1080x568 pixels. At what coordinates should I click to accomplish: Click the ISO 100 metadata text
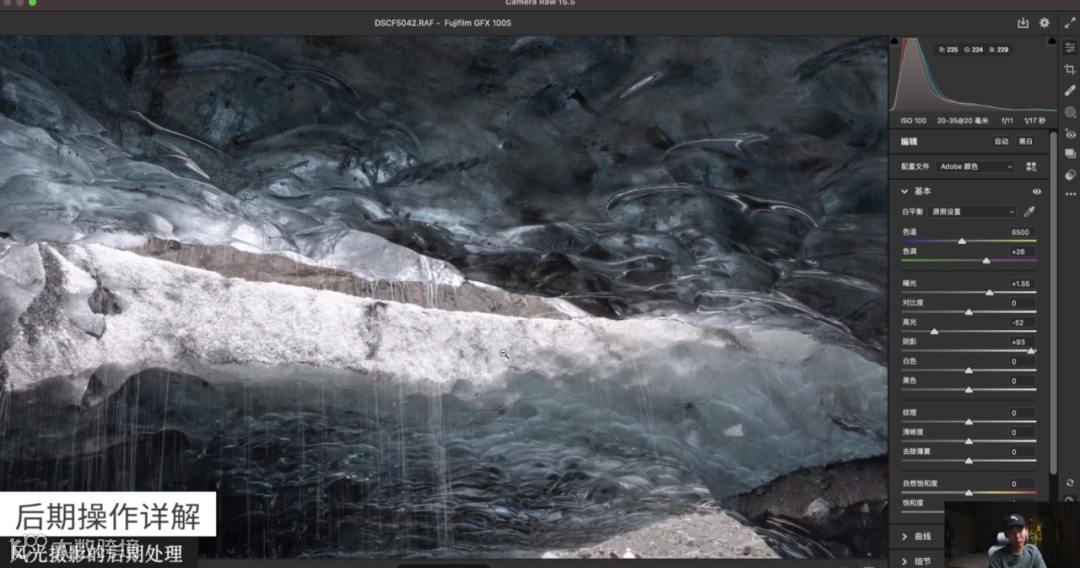click(x=913, y=120)
